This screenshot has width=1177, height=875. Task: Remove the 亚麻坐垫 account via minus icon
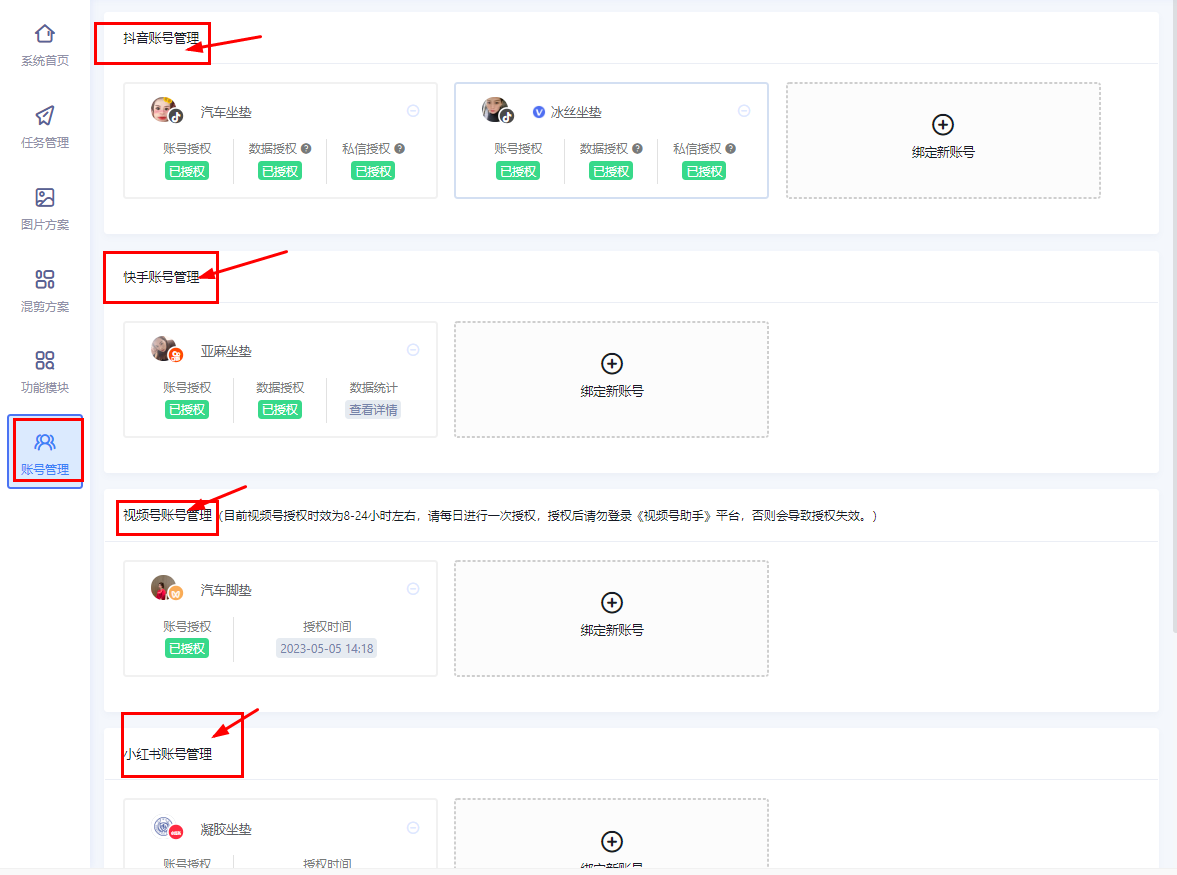(x=413, y=350)
